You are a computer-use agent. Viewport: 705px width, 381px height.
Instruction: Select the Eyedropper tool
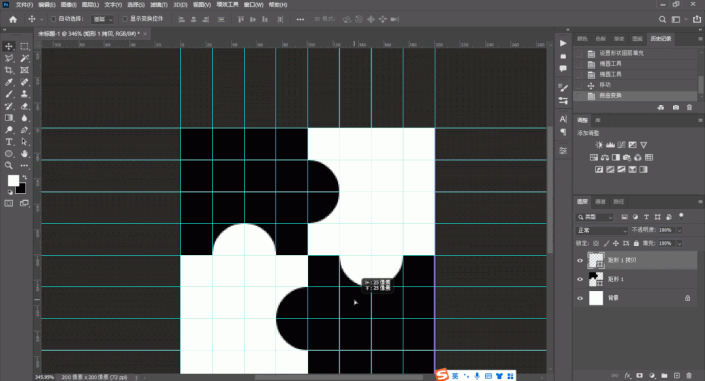coord(9,82)
